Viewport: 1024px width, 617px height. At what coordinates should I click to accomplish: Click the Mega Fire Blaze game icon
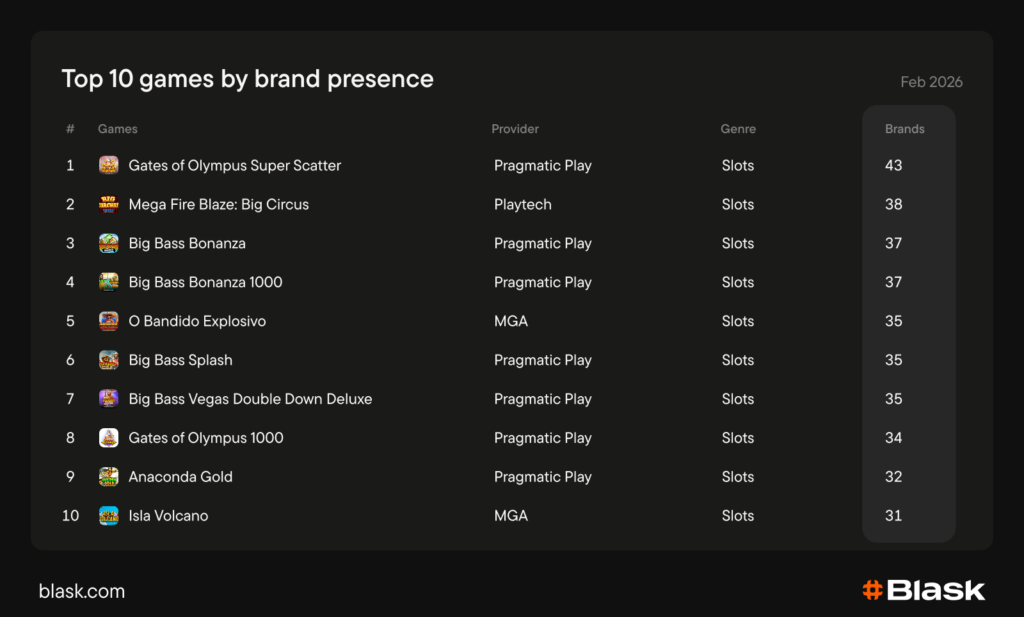click(109, 204)
